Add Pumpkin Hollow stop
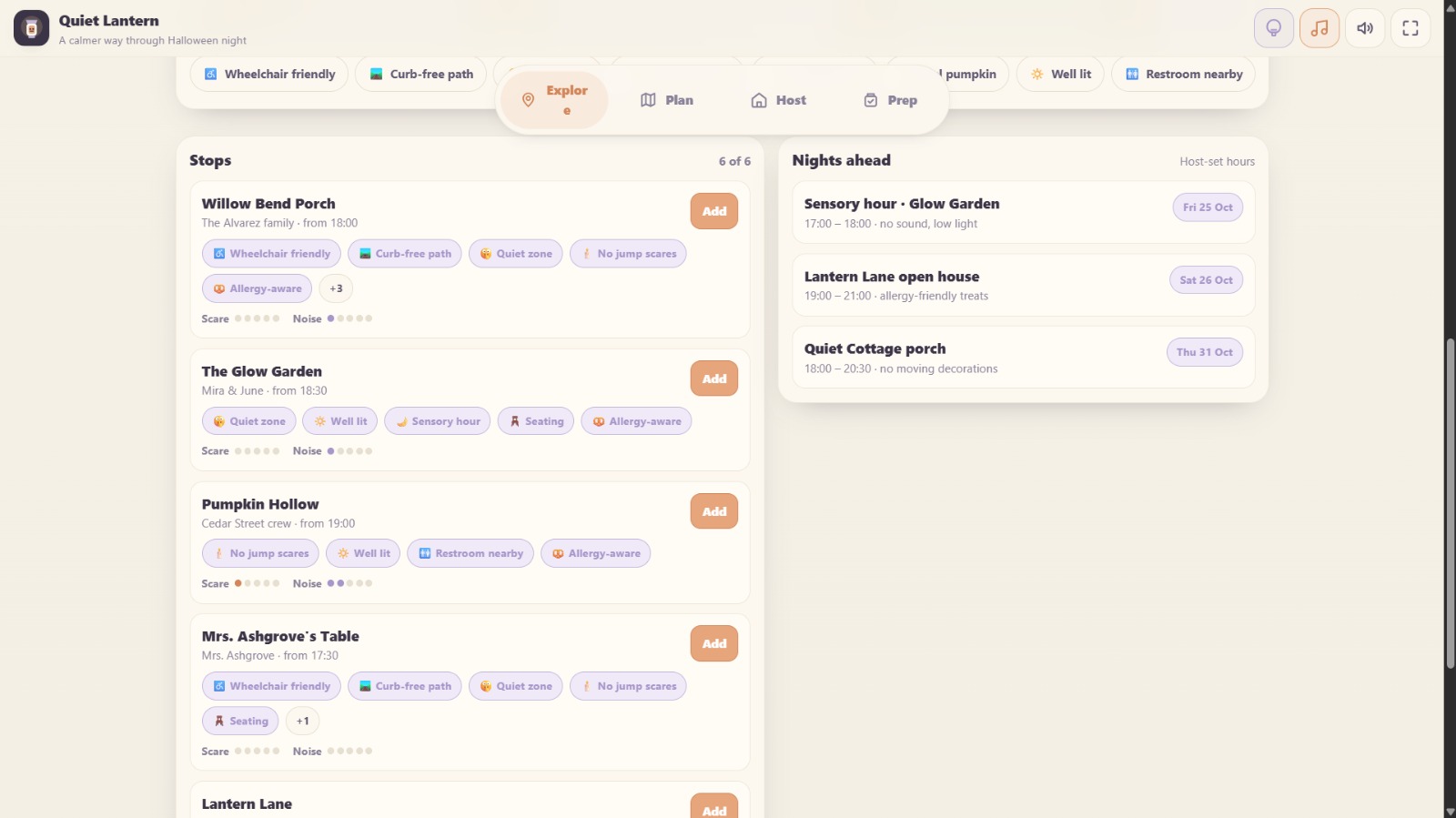This screenshot has width=1456, height=818. coord(714,511)
